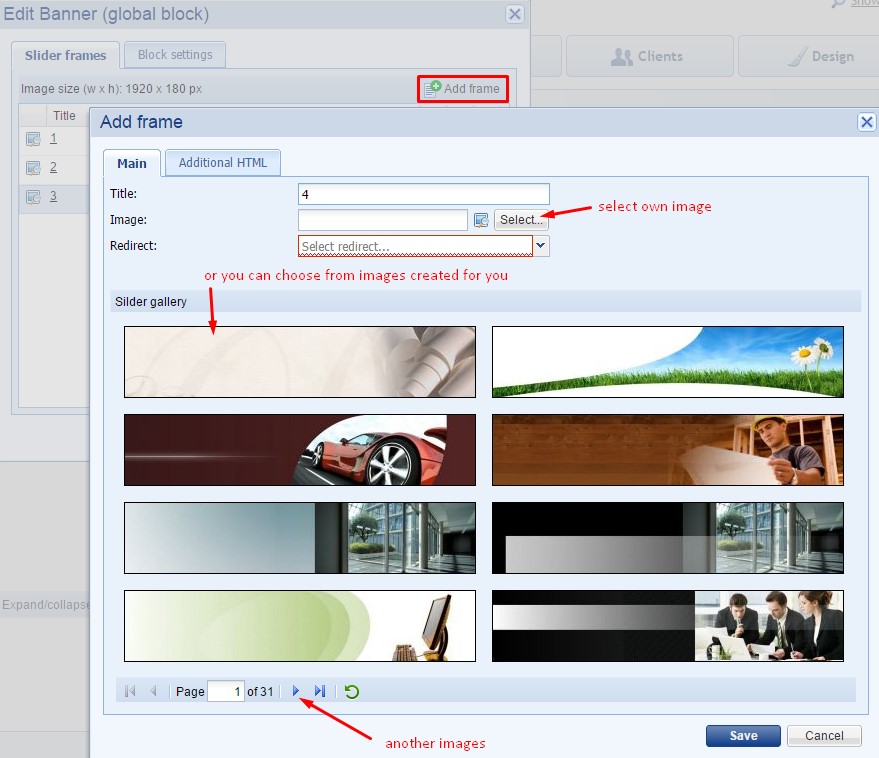The image size is (879, 758).
Task: Click the image icon beside frame 3
Action: 33,197
